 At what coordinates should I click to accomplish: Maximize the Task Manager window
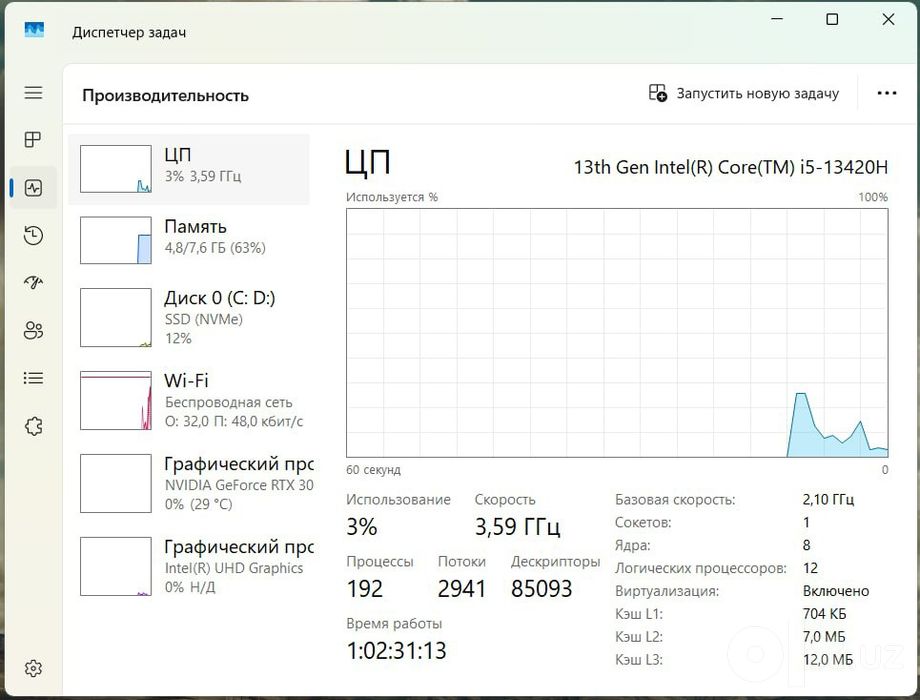pyautogui.click(x=832, y=19)
